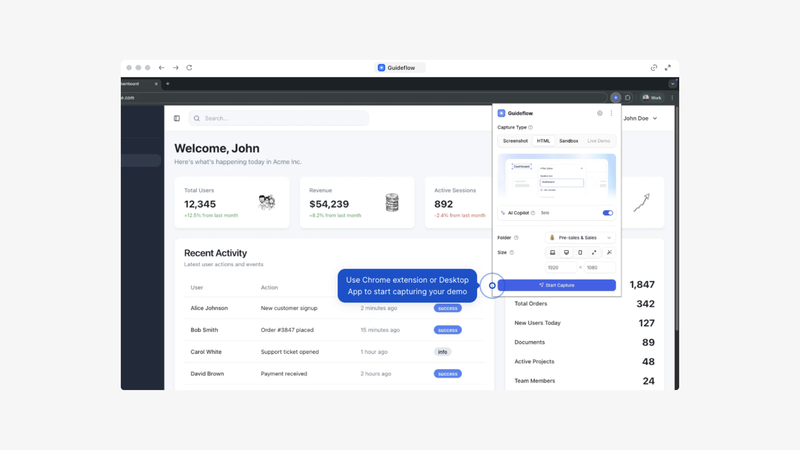
Task: Click the Total Users card people icon
Action: tap(266, 203)
